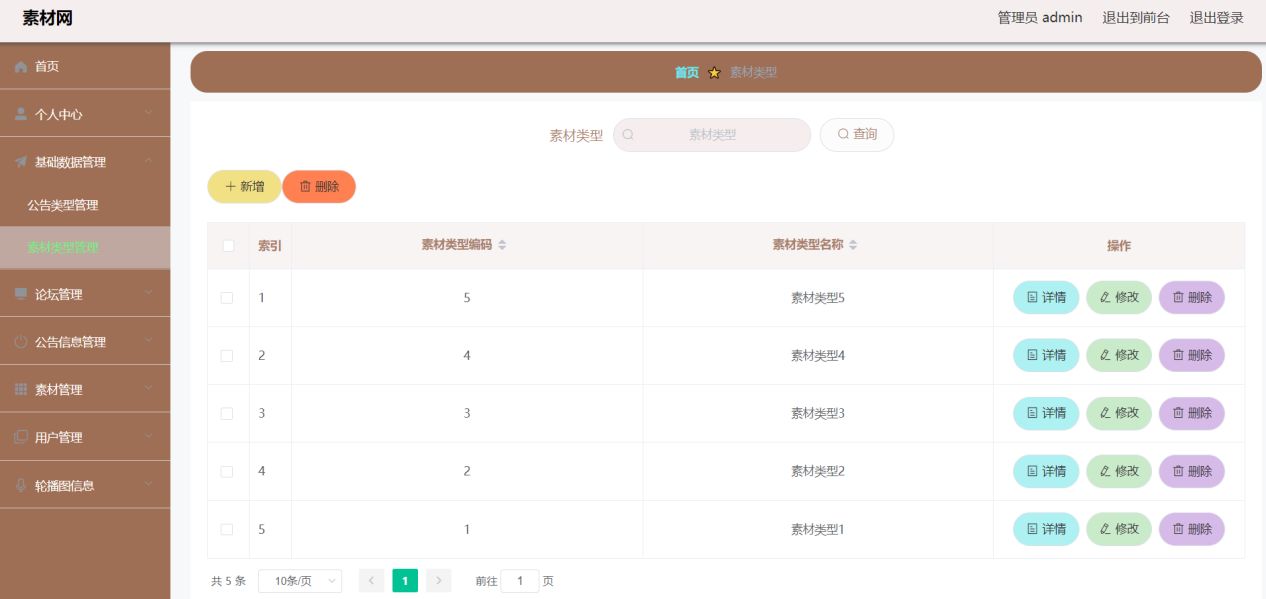This screenshot has height=599, width=1266.
Task: Click 修改 for the 素材类型5 row
Action: tap(1119, 298)
